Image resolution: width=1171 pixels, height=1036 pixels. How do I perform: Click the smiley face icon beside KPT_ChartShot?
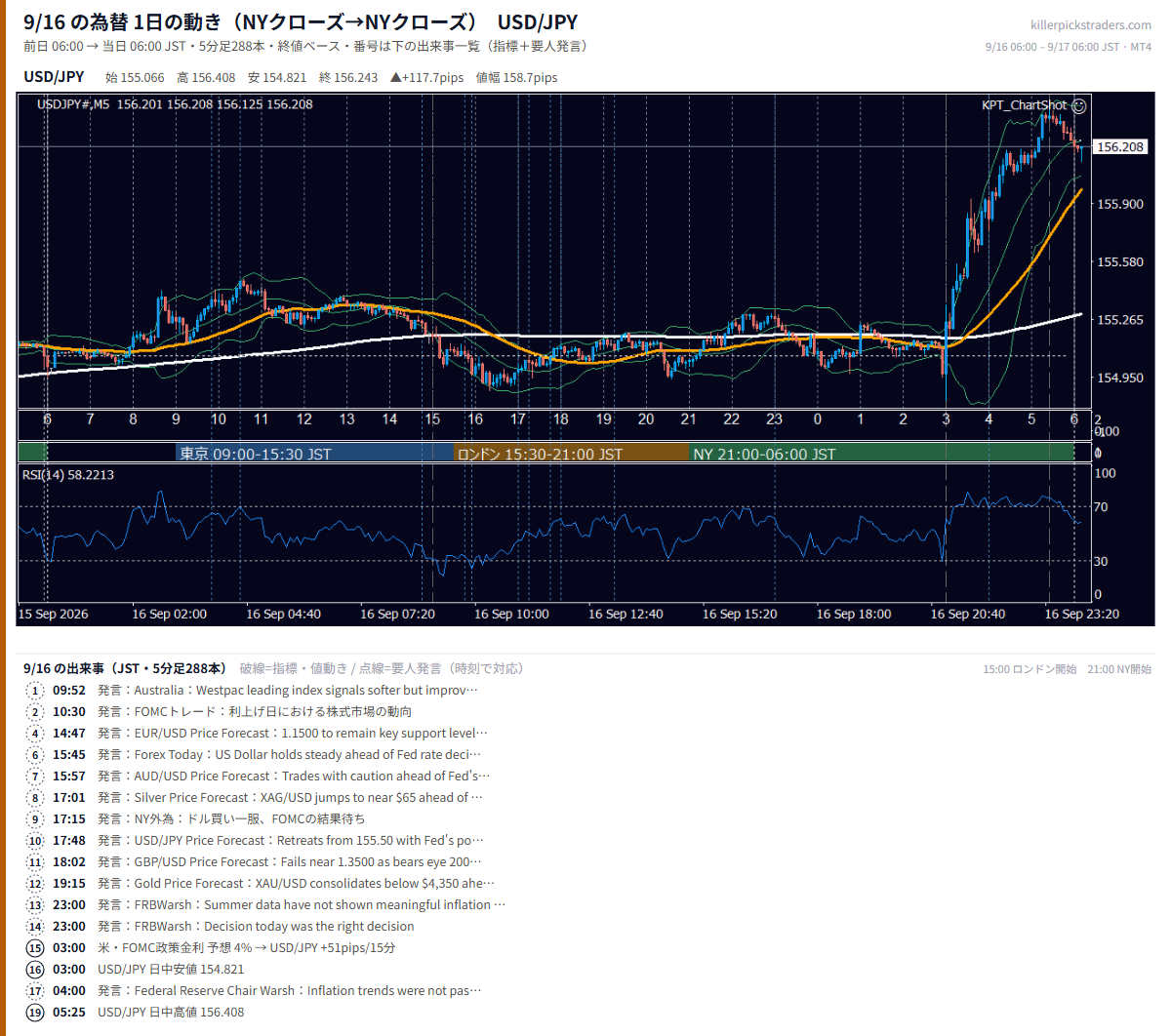(1078, 105)
